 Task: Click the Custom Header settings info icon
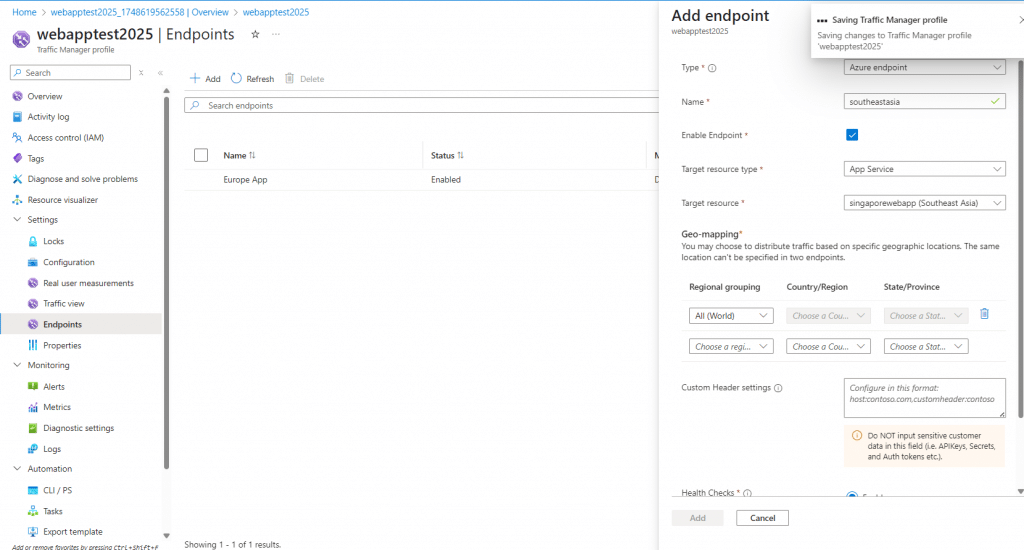[x=778, y=388]
